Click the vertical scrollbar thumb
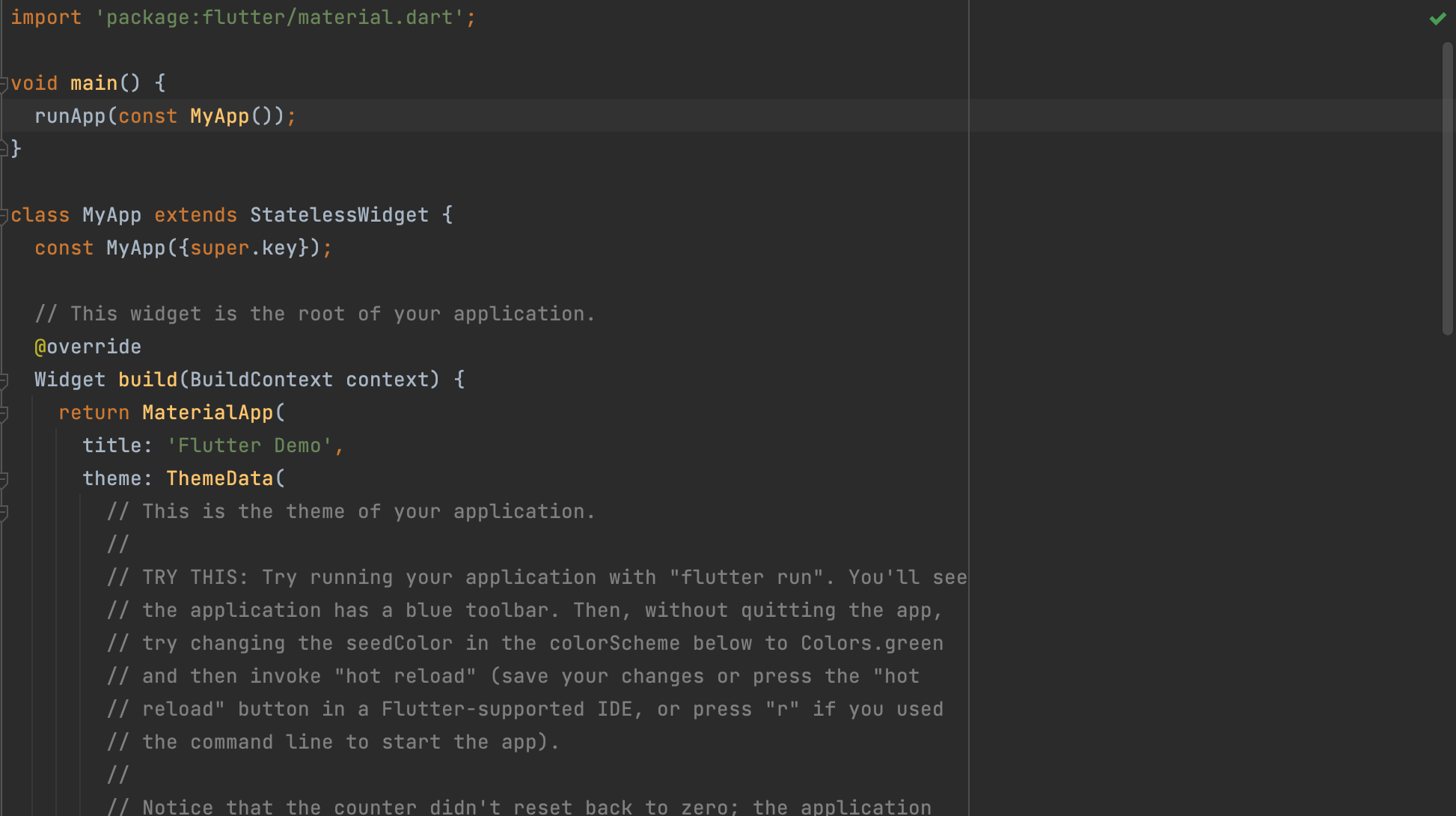Viewport: 1456px width, 816px height. 1447,187
